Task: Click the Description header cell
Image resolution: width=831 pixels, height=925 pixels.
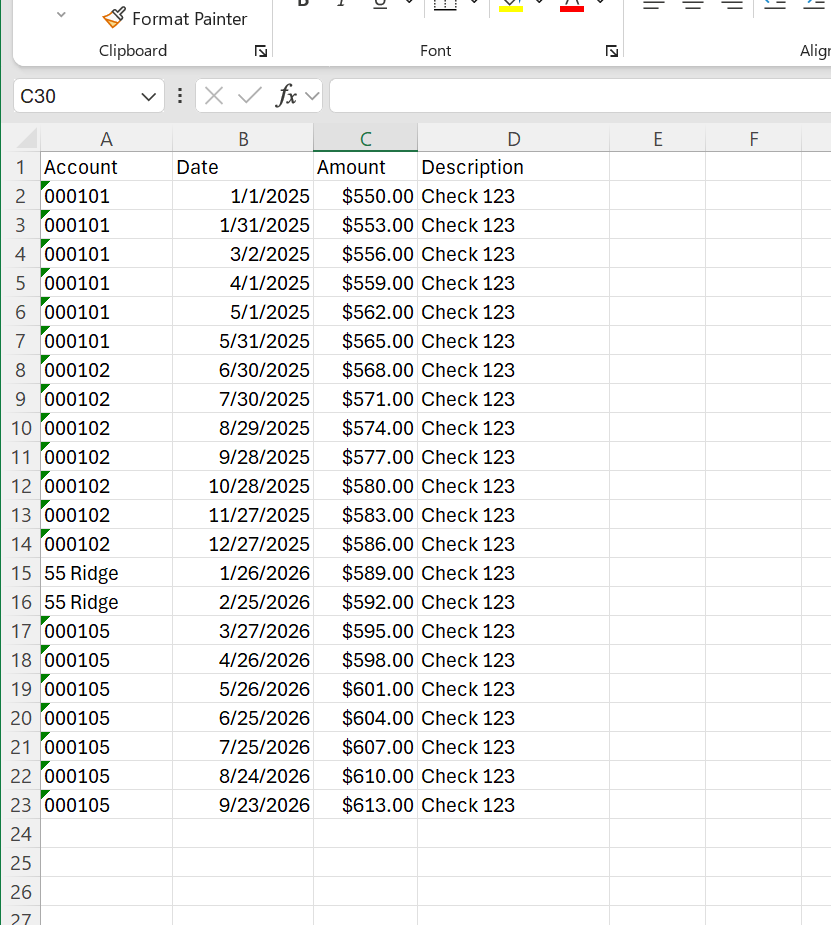Action: click(514, 167)
